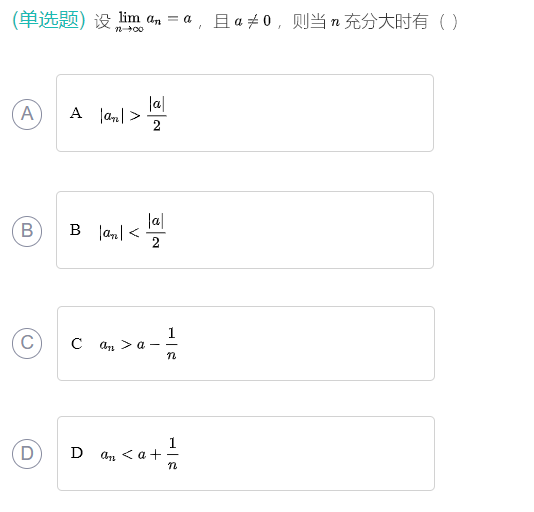Click the |a|/2 fraction in option A
This screenshot has width=534, height=512.
[x=157, y=114]
